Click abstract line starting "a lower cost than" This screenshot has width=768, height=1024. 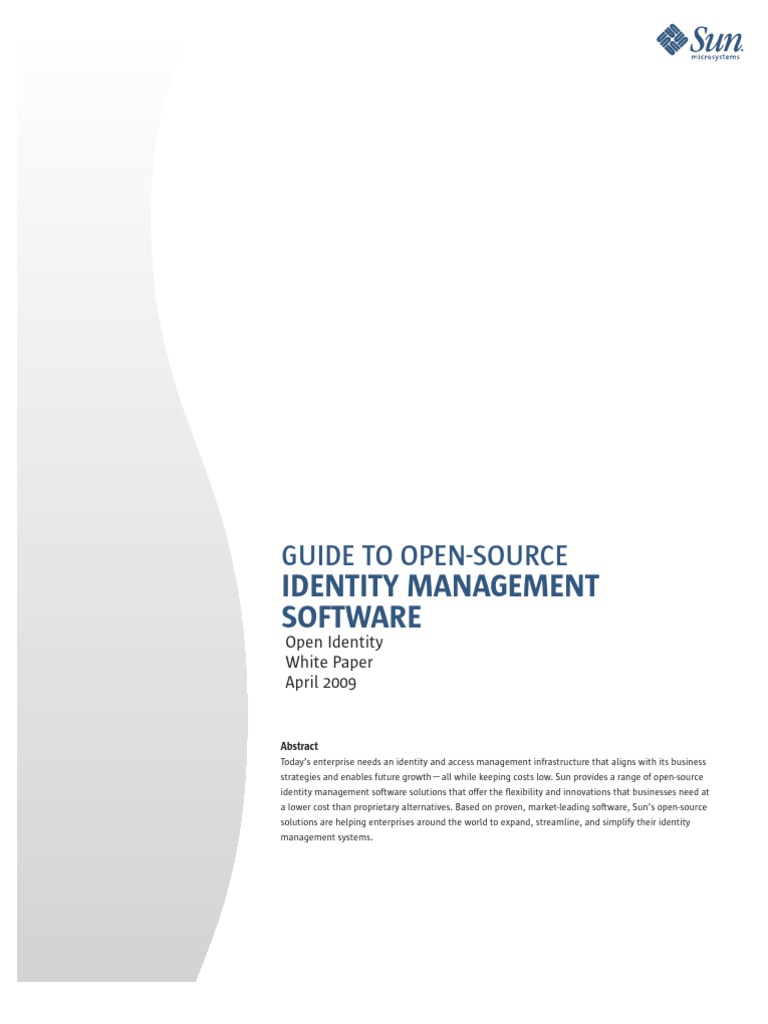pyautogui.click(x=494, y=807)
